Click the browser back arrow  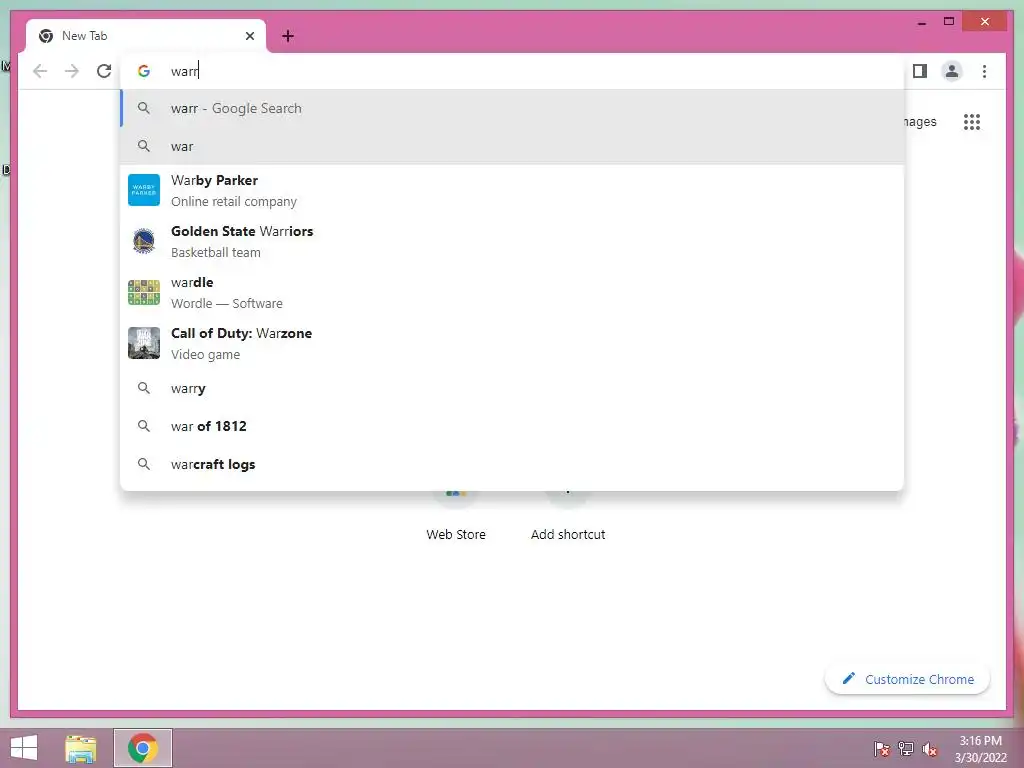[x=40, y=71]
